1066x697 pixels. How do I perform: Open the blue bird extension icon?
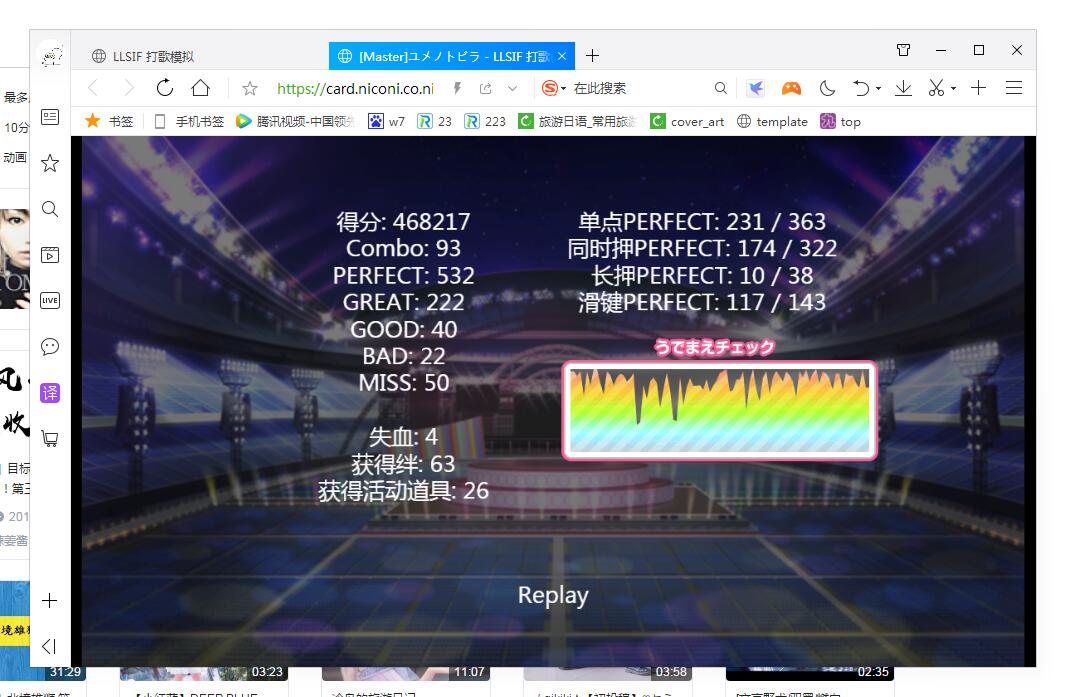coord(755,88)
